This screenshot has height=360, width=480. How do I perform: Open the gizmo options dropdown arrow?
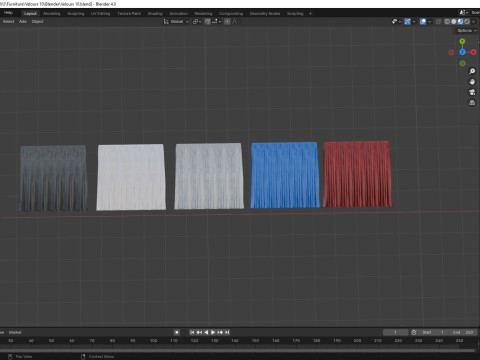coord(414,21)
